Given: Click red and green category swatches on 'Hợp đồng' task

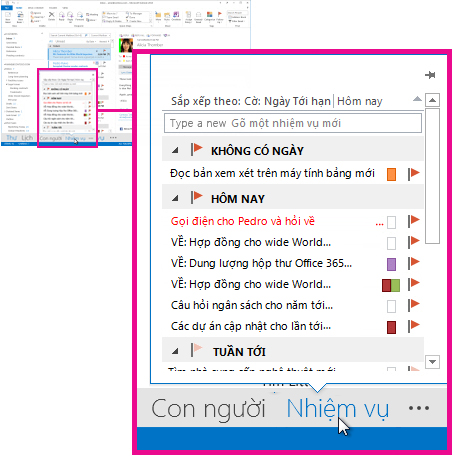Looking at the screenshot, I should (x=391, y=285).
